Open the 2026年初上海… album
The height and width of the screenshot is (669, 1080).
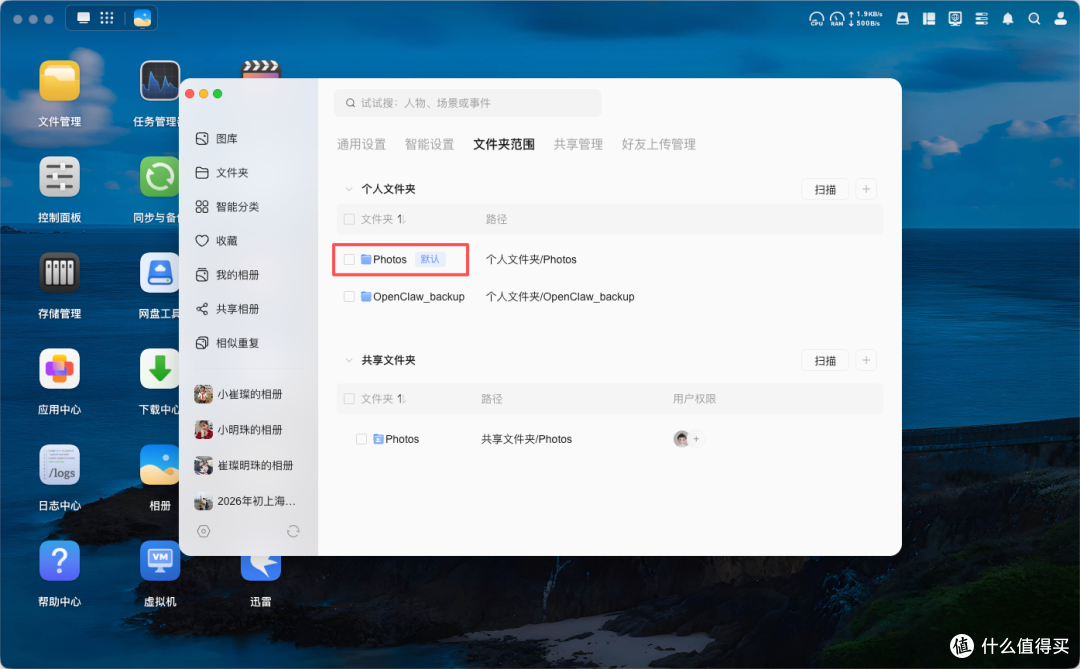click(245, 502)
